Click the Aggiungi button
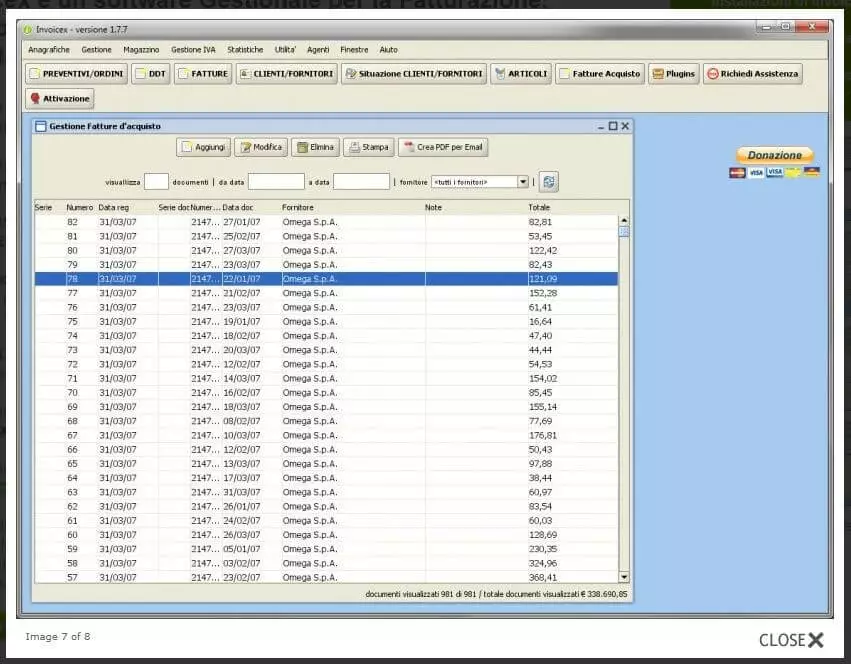The height and width of the screenshot is (664, 851). tap(204, 147)
